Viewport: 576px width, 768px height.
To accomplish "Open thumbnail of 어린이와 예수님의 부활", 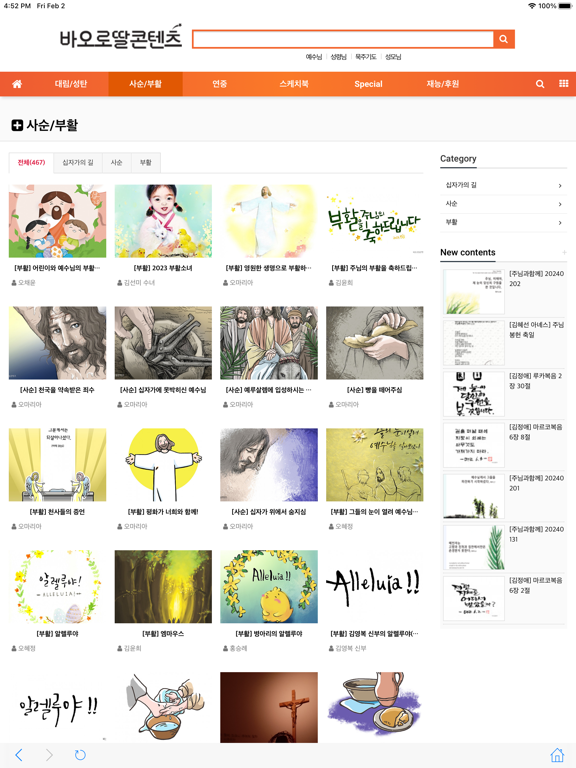I will pos(57,221).
